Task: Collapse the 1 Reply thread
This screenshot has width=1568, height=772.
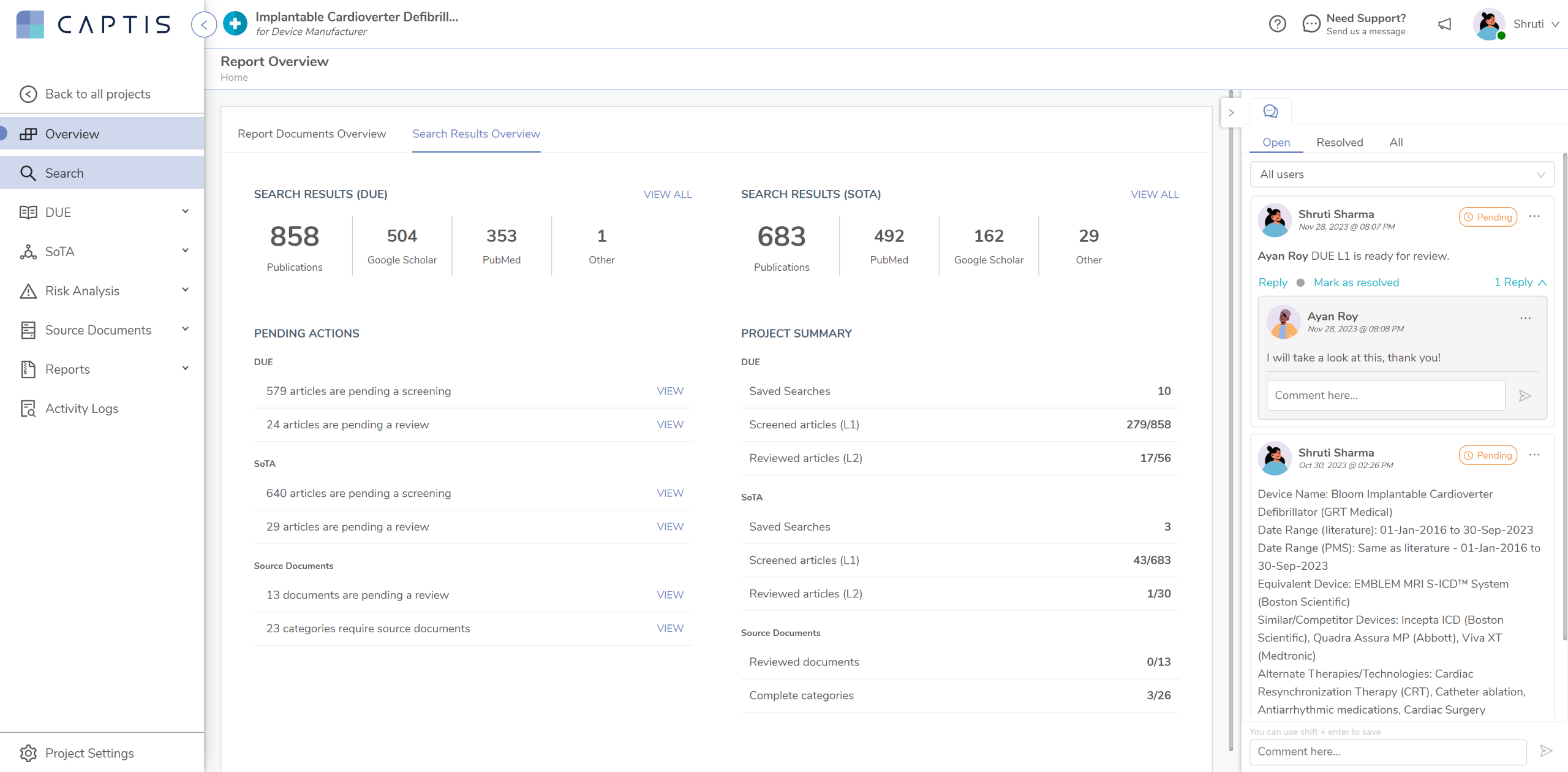Action: point(1520,282)
